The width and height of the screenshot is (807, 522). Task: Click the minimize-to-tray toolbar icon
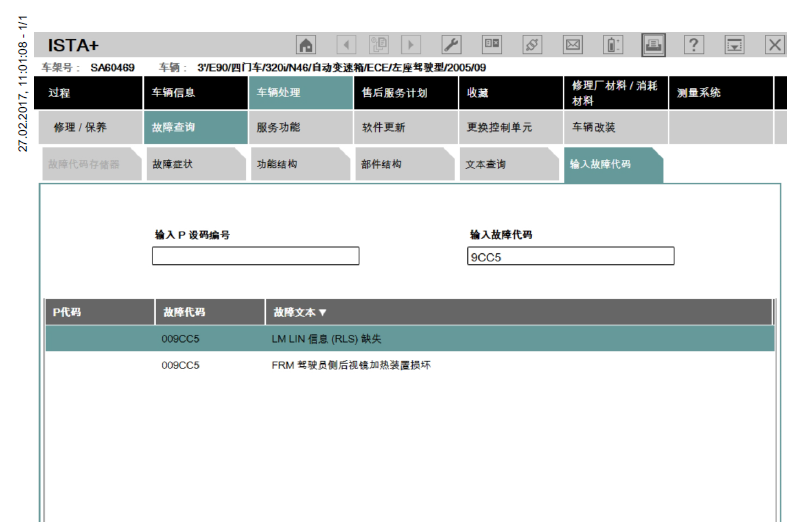(734, 45)
